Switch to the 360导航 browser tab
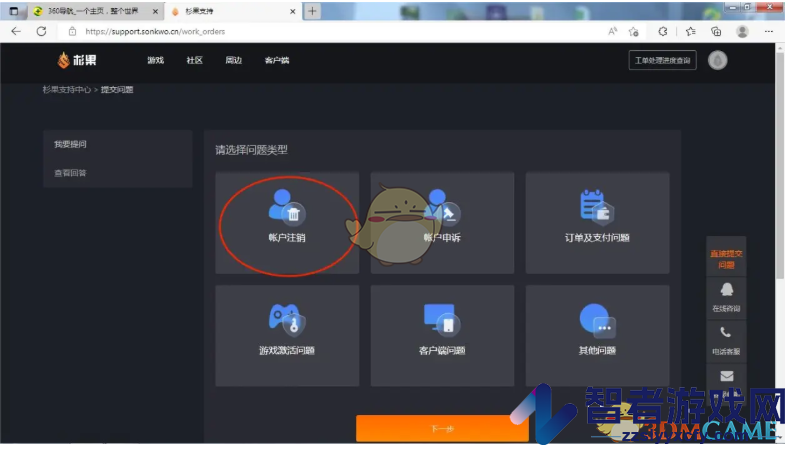The image size is (788, 449). tap(95, 11)
